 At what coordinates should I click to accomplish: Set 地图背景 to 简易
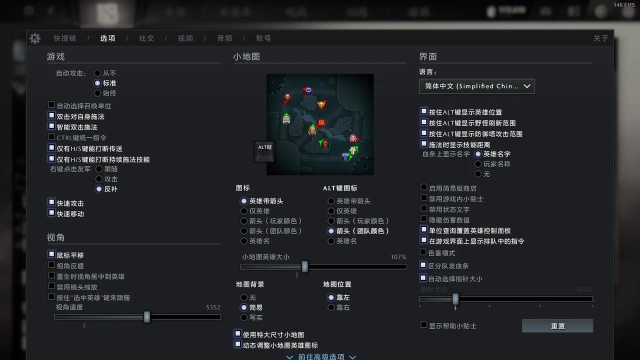pos(244,307)
